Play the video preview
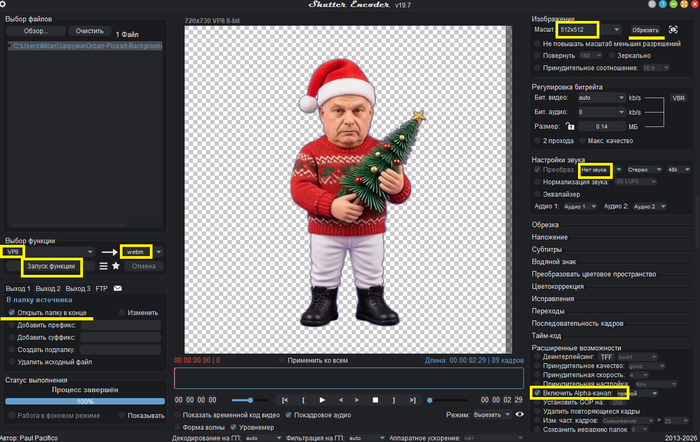700x442 pixels. [x=322, y=400]
